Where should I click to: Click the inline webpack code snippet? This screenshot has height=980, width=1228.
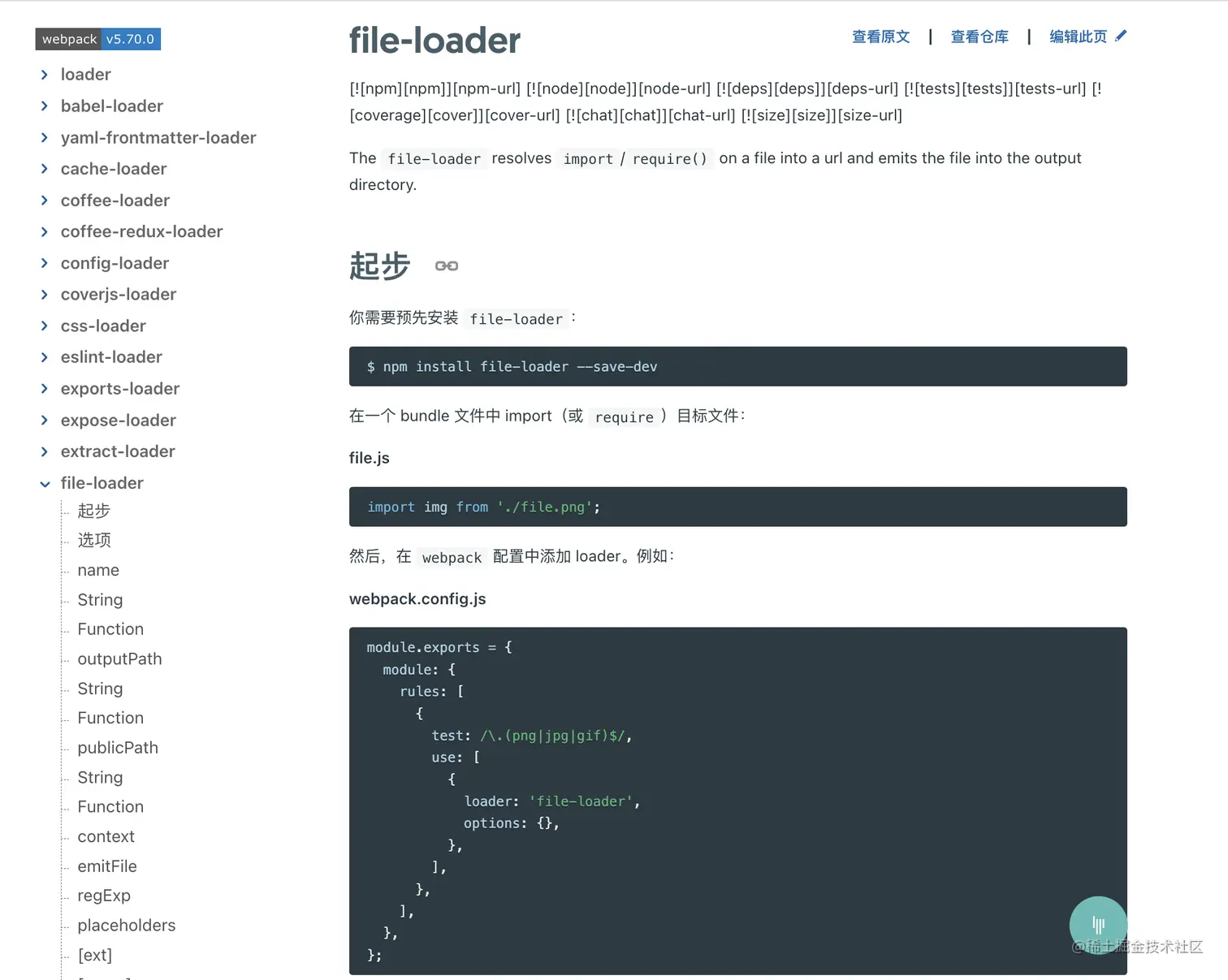point(452,557)
